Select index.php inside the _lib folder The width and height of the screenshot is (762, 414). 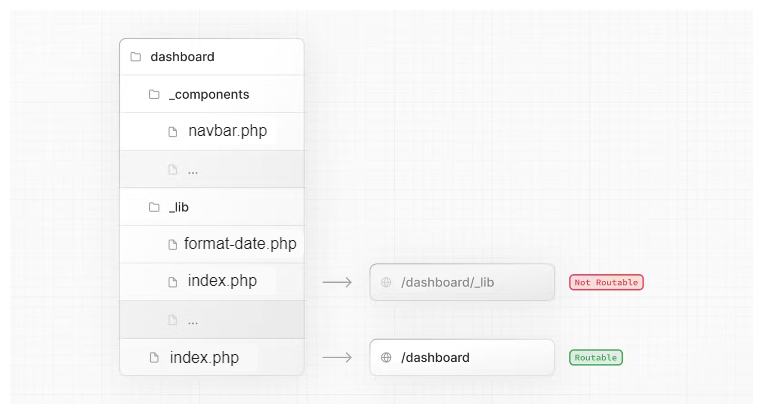222,281
